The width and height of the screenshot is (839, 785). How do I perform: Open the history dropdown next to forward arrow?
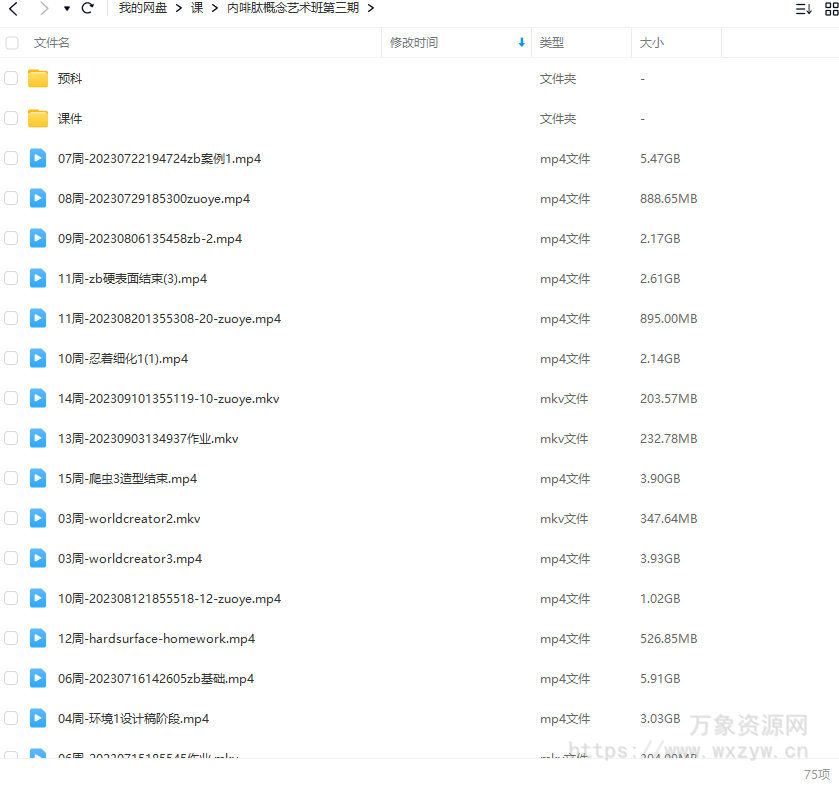click(65, 8)
